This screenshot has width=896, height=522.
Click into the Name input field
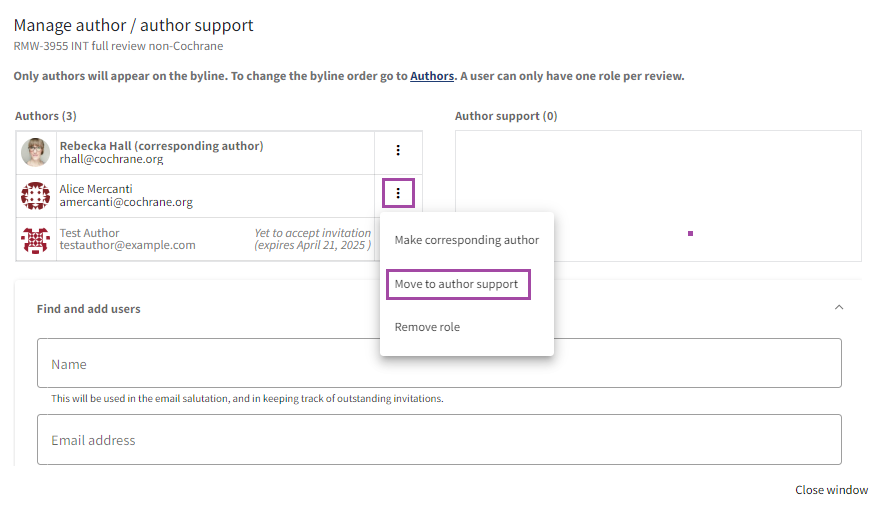pyautogui.click(x=439, y=364)
